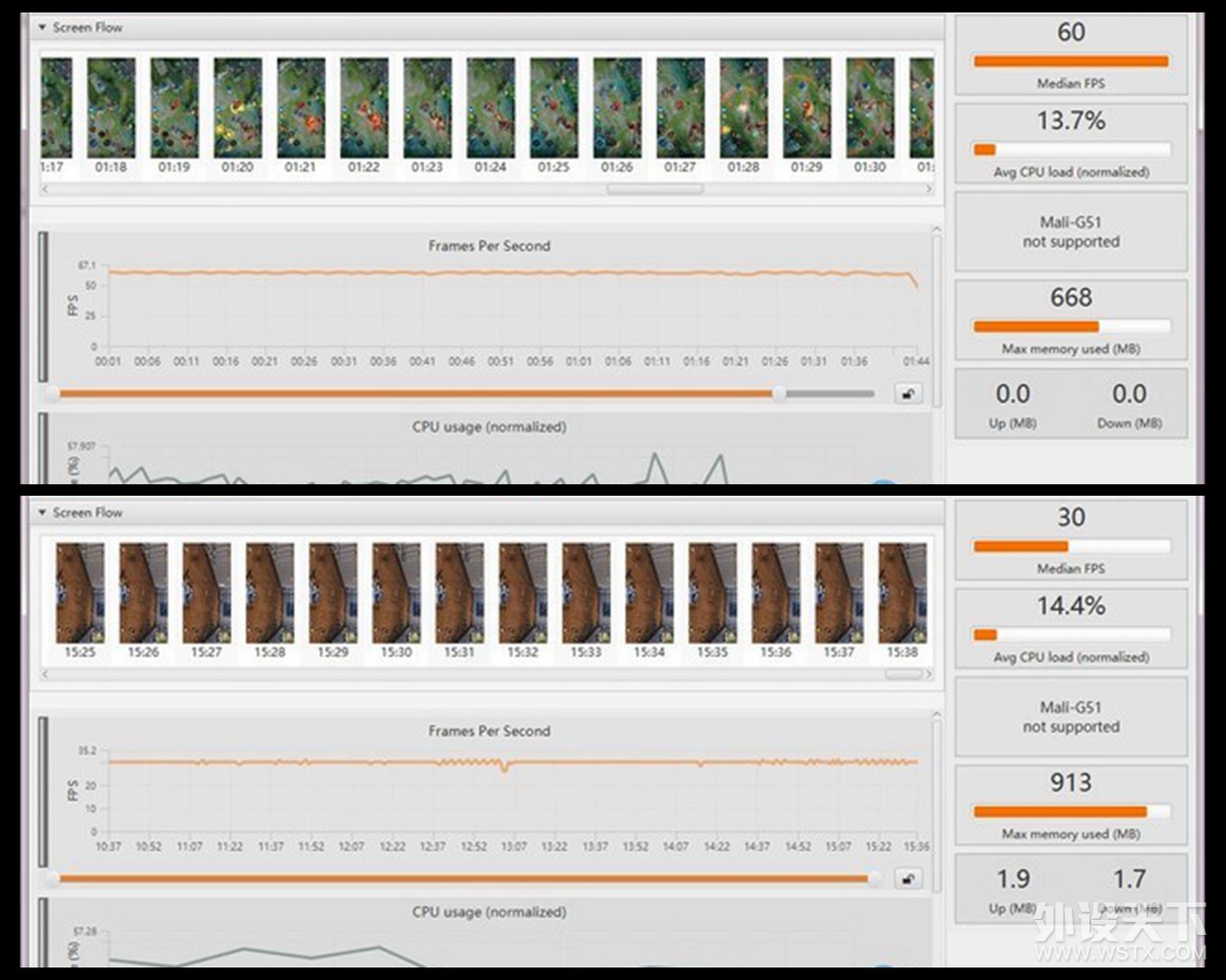
Task: Select the thumbnail labeled 15:38
Action: (903, 593)
